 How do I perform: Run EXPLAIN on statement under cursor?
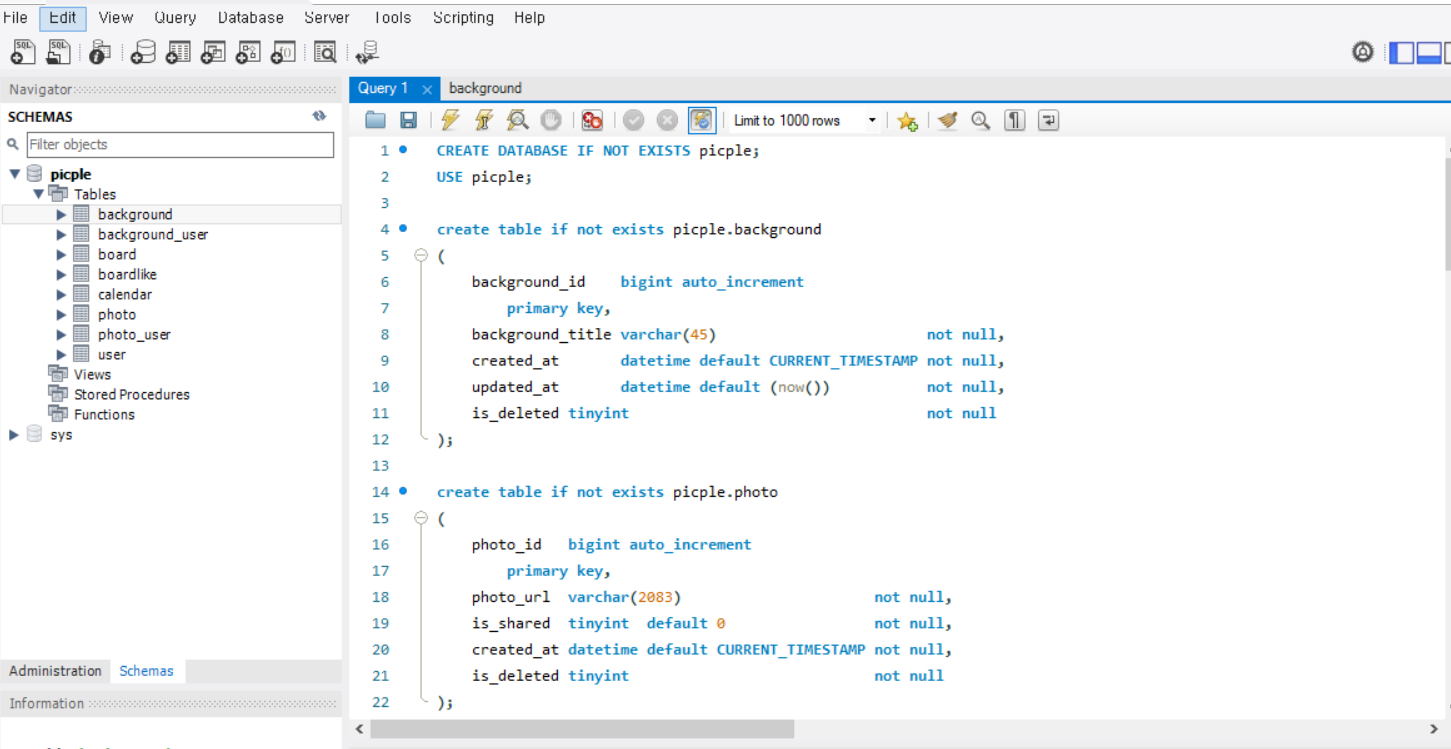pos(517,121)
